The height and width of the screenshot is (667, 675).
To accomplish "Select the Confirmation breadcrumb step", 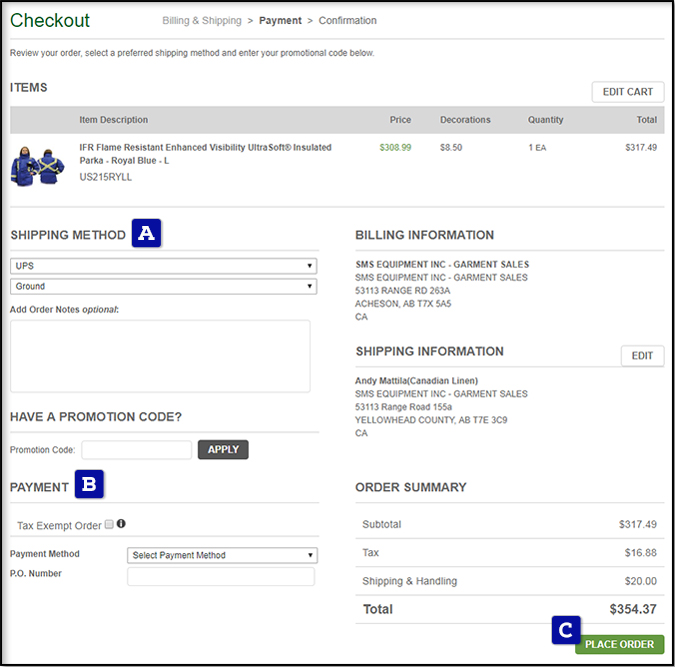I will [348, 20].
